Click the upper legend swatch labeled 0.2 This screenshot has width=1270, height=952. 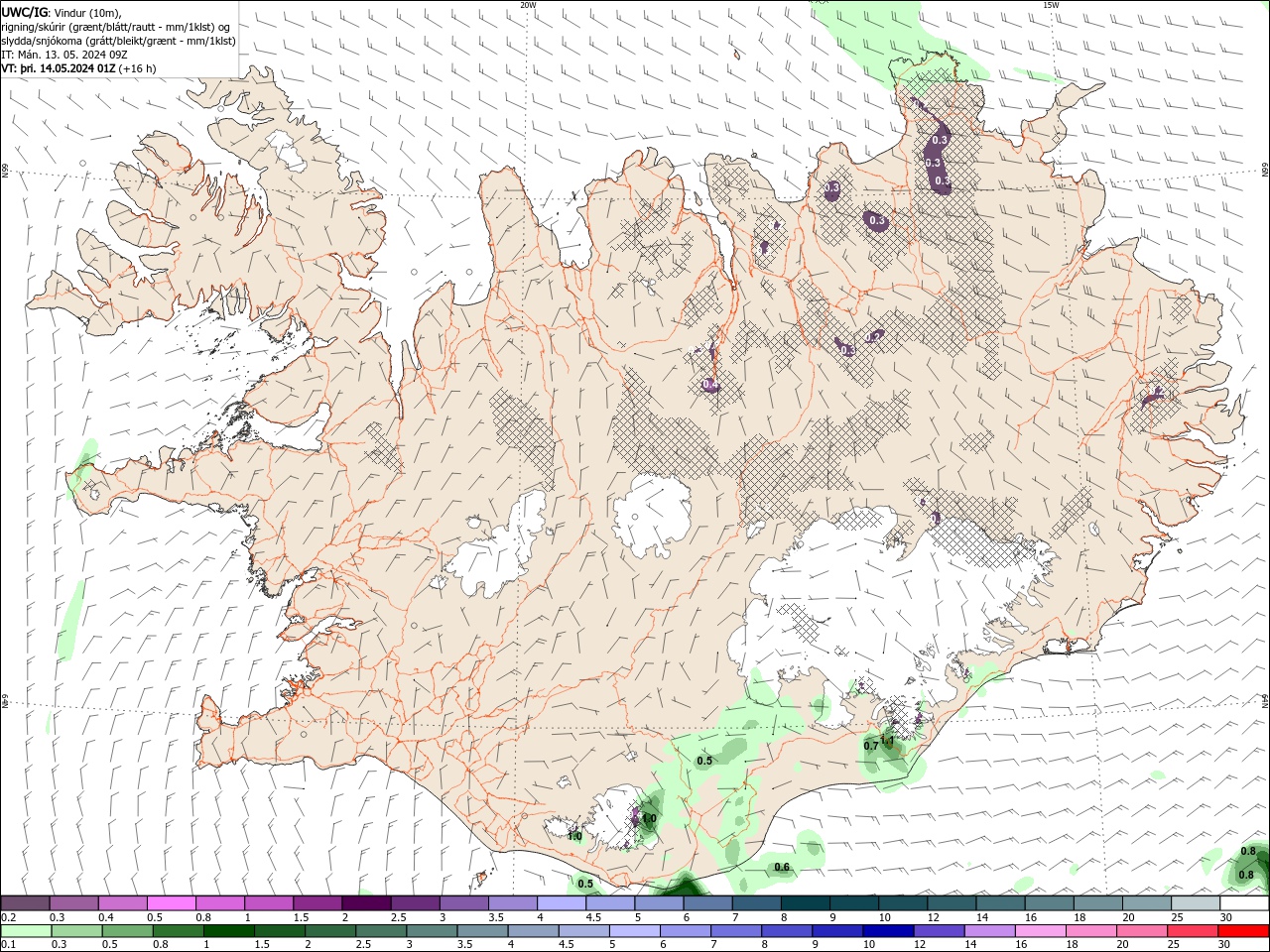click(x=25, y=903)
